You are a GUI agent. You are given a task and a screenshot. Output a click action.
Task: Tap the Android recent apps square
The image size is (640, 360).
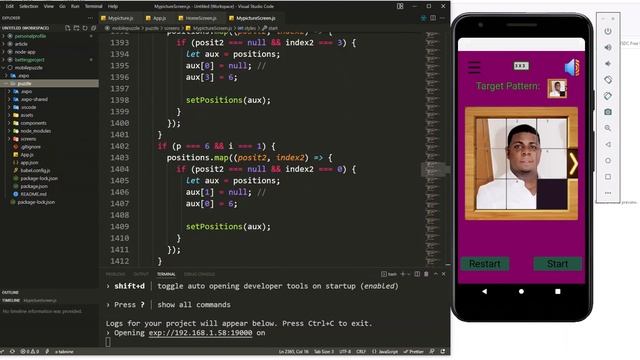click(558, 291)
